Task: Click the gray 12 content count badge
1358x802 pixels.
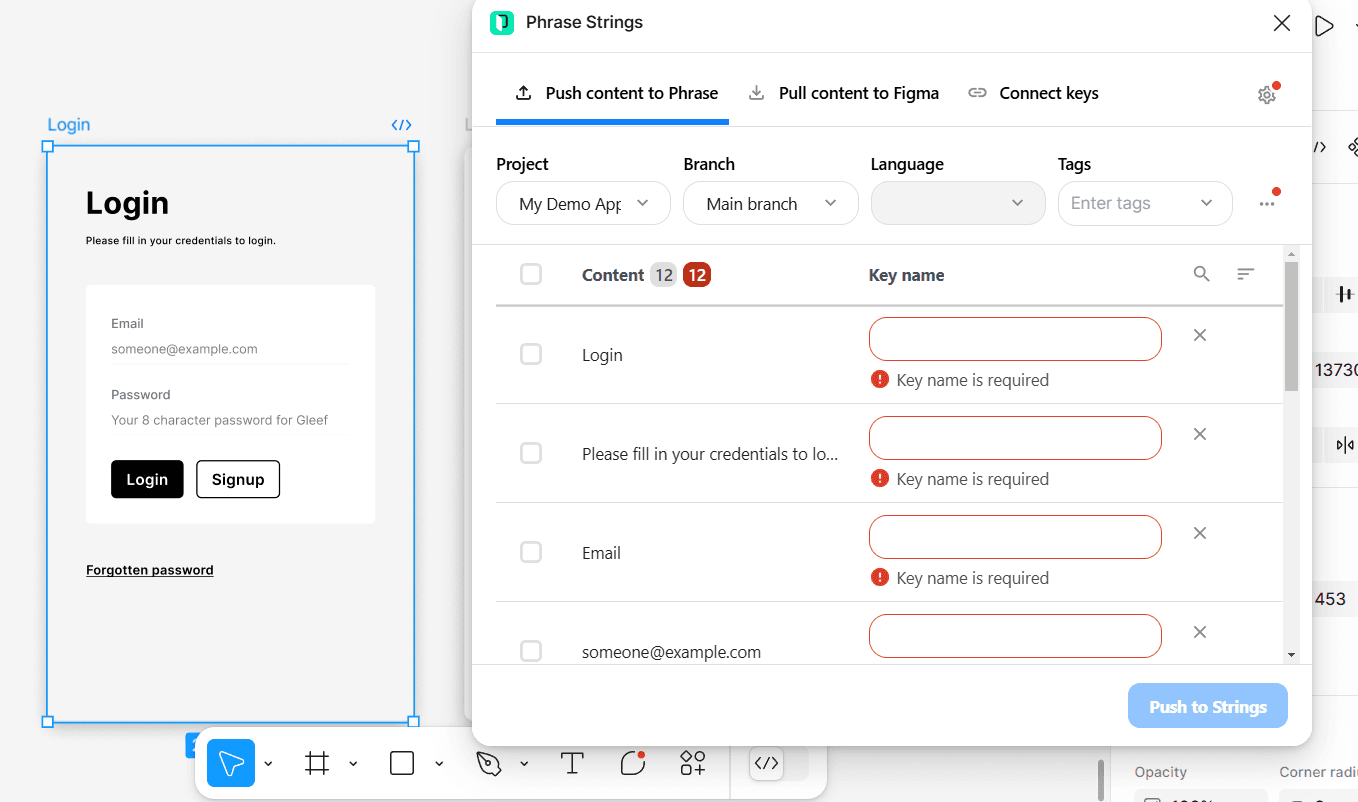Action: coord(664,275)
